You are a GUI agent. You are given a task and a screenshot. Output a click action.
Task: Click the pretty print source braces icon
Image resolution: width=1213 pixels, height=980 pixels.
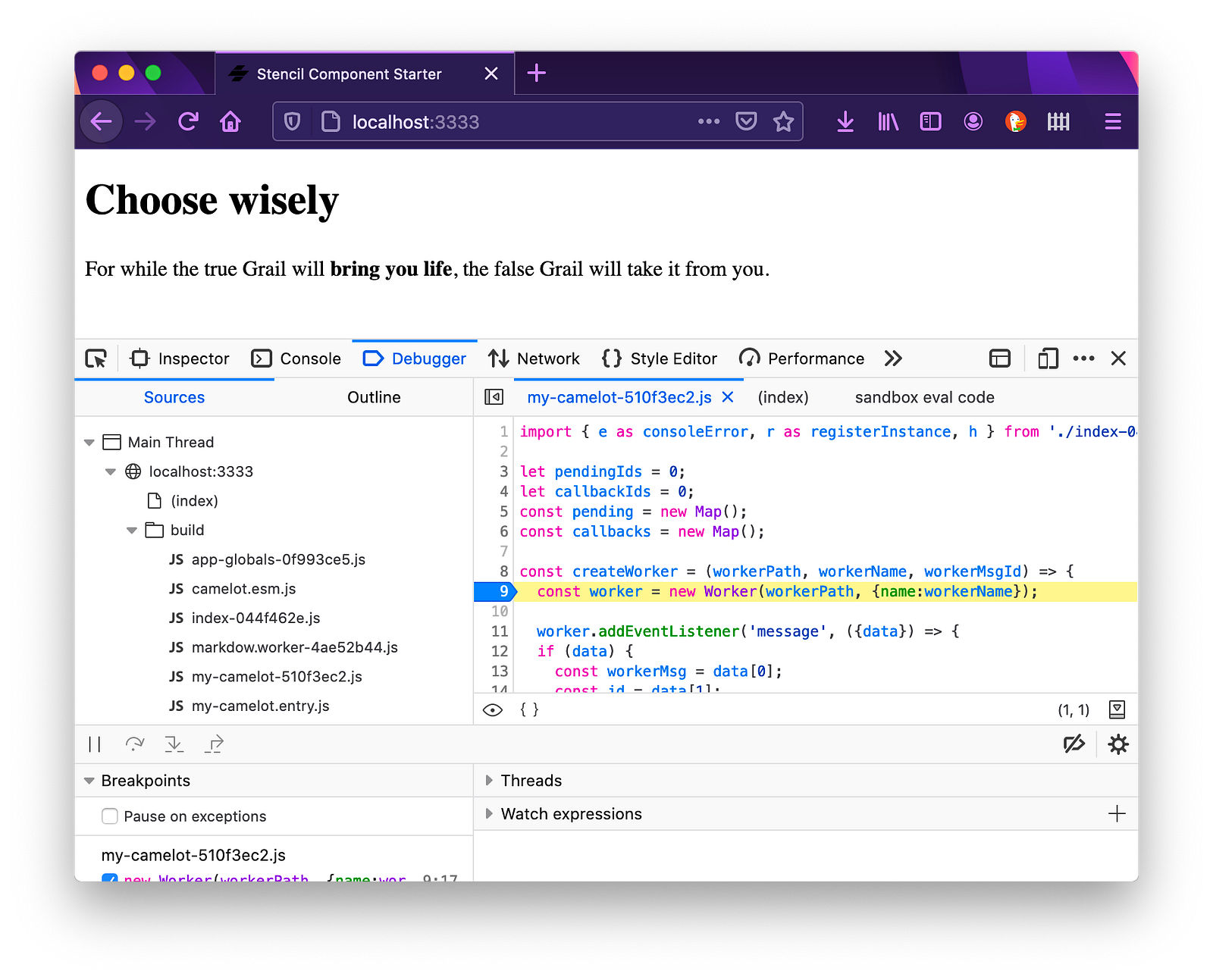coord(529,709)
